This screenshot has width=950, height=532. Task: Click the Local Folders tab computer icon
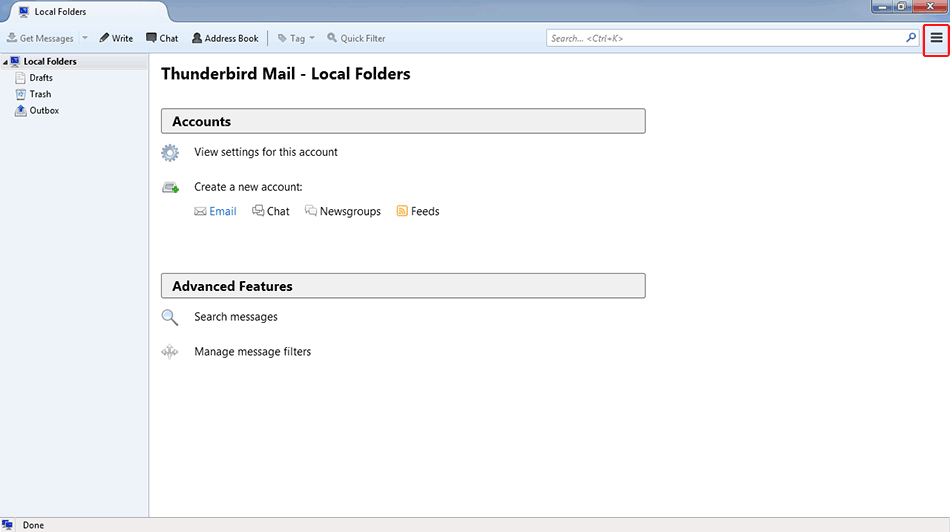[24, 12]
